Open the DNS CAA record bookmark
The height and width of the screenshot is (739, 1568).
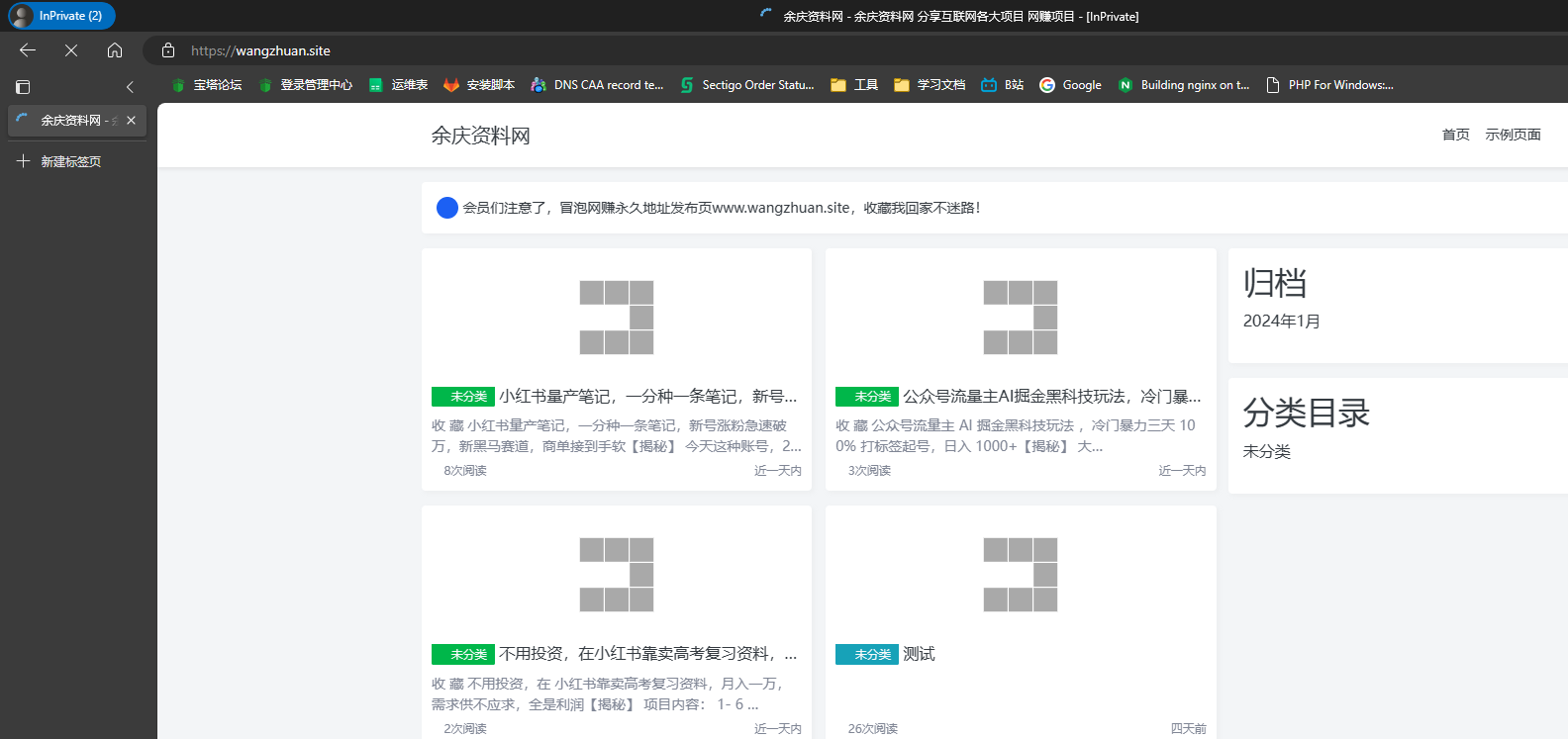(597, 85)
